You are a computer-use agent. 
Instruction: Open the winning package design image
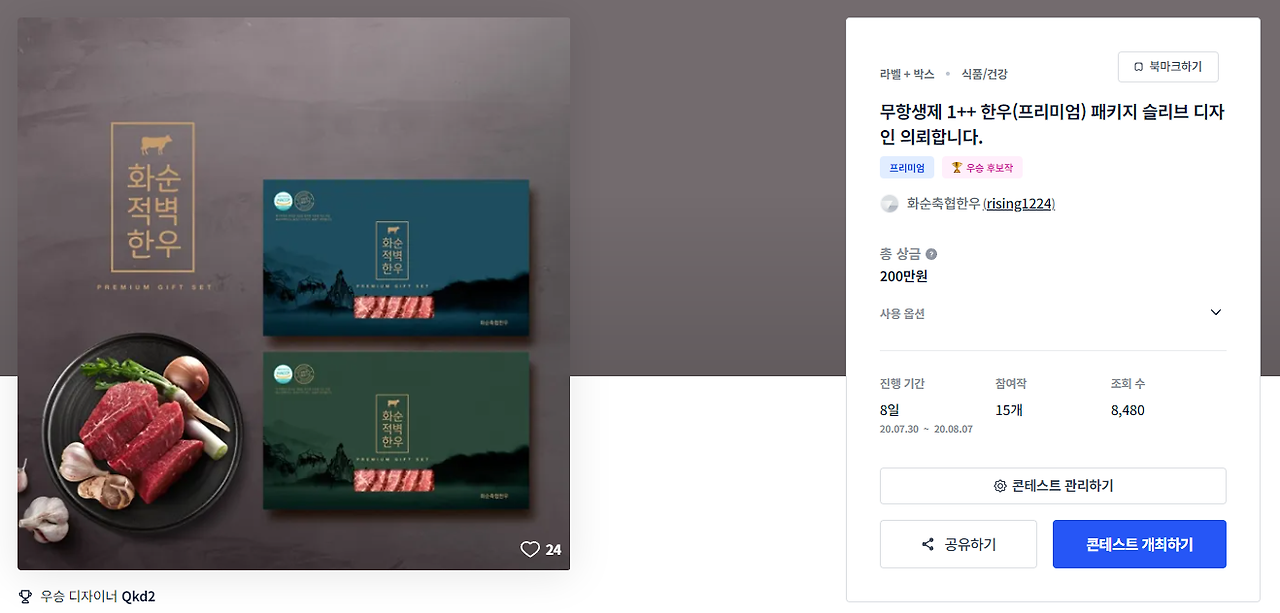click(294, 293)
